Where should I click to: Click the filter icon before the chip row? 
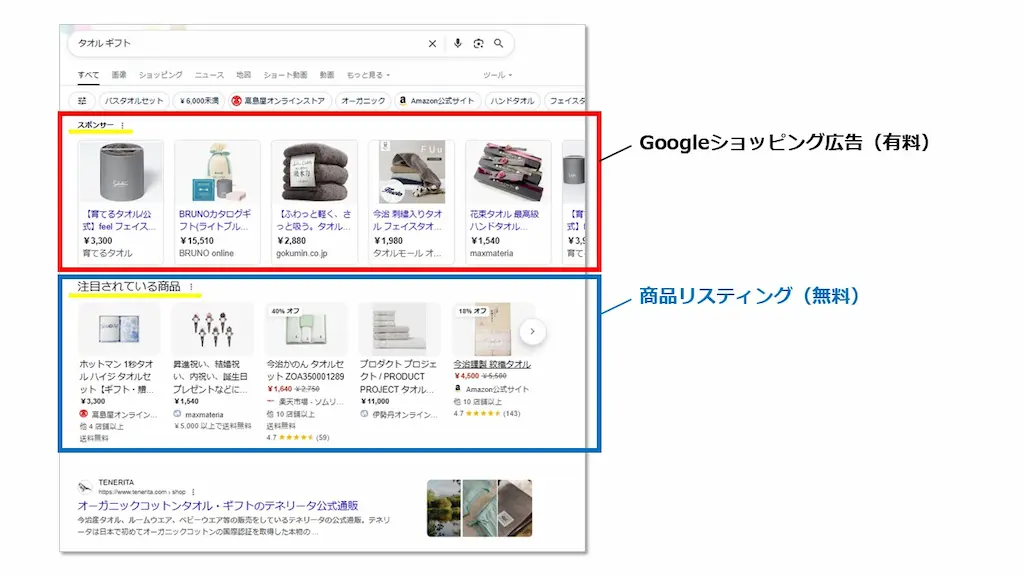tap(81, 99)
